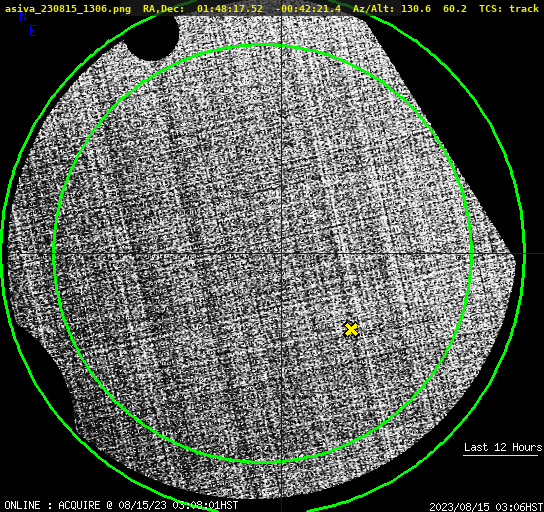Click the black circular mask at top
The height and width of the screenshot is (512, 544).
152,37
